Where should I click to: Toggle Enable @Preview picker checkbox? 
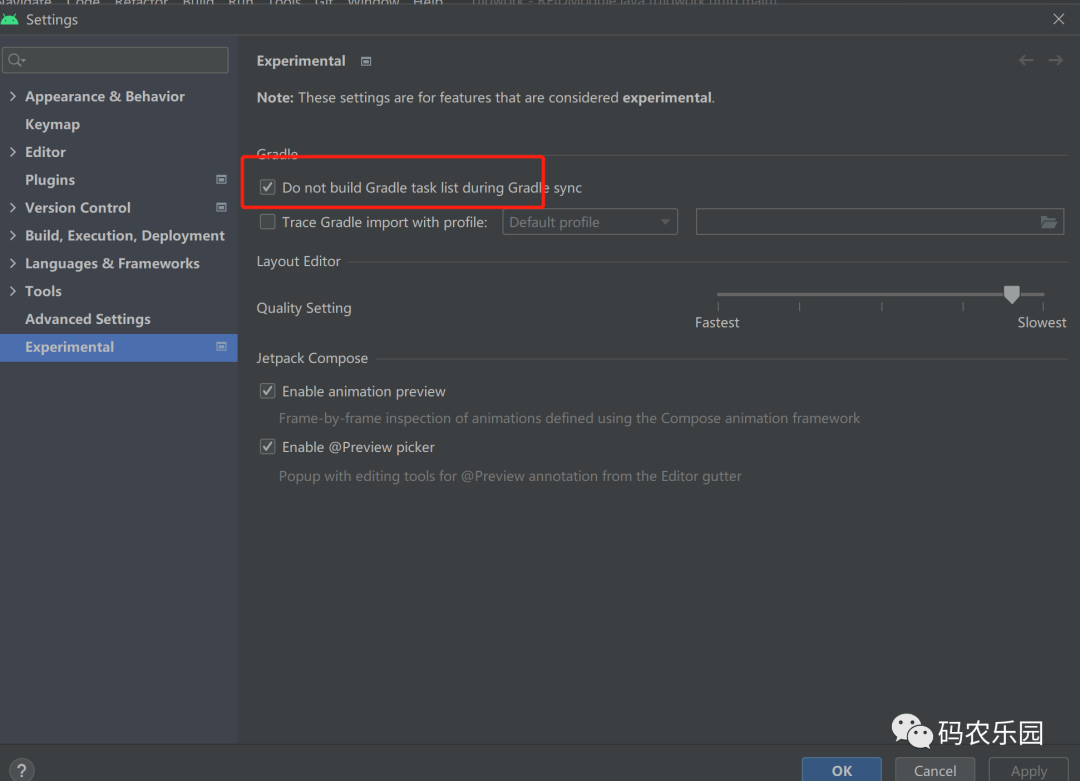point(267,447)
